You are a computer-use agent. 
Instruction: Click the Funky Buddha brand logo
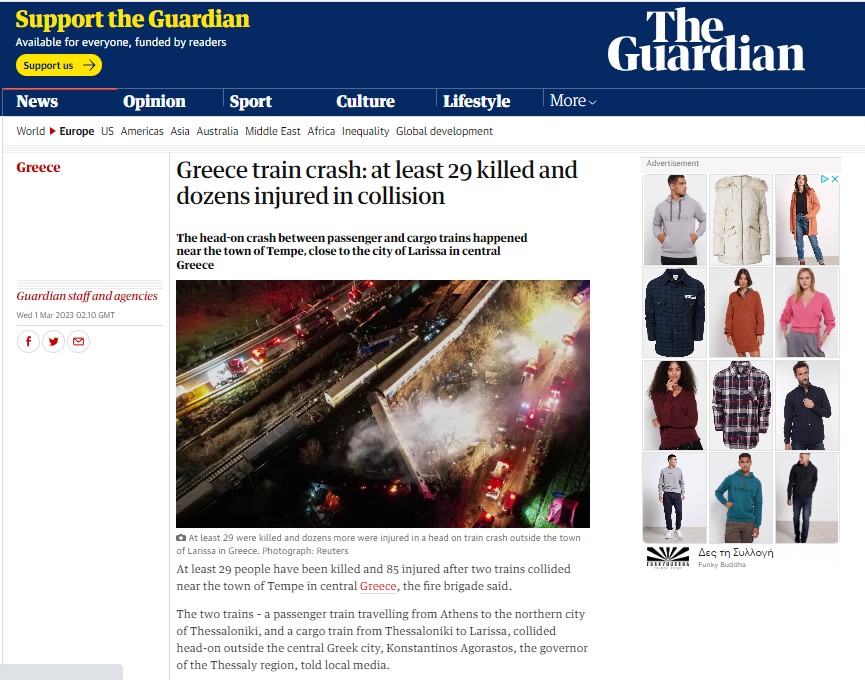668,557
